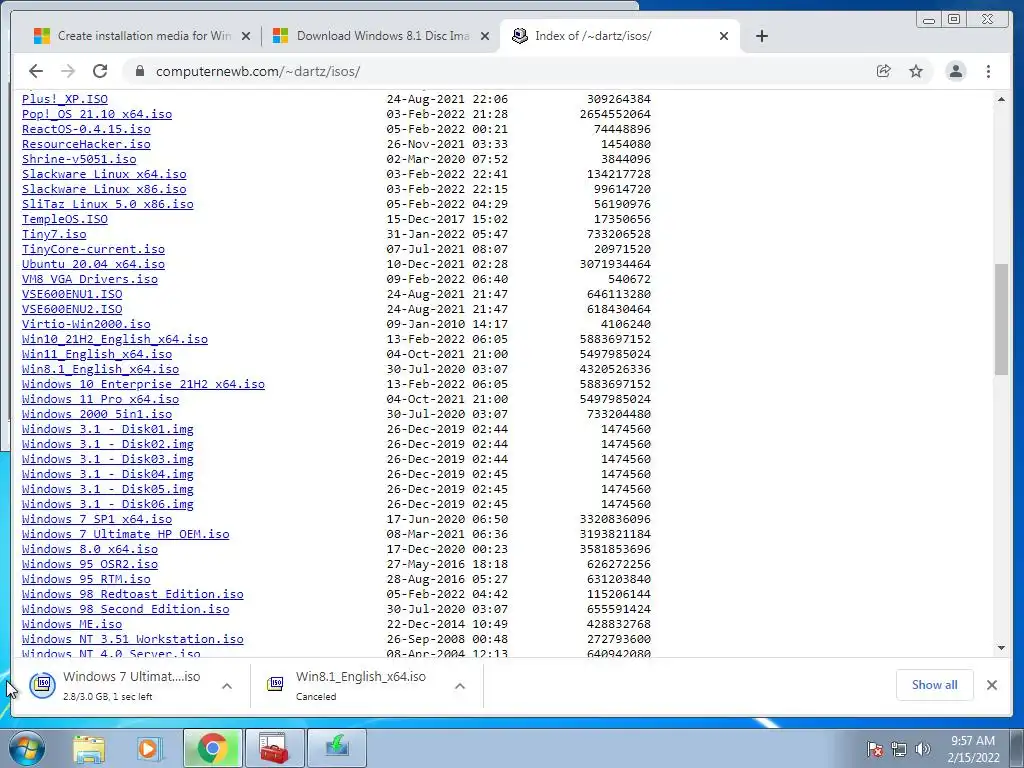Screen dimensions: 1024x768
Task: Download Windows_3.1_-_Disk06.img
Action: pos(108,505)
